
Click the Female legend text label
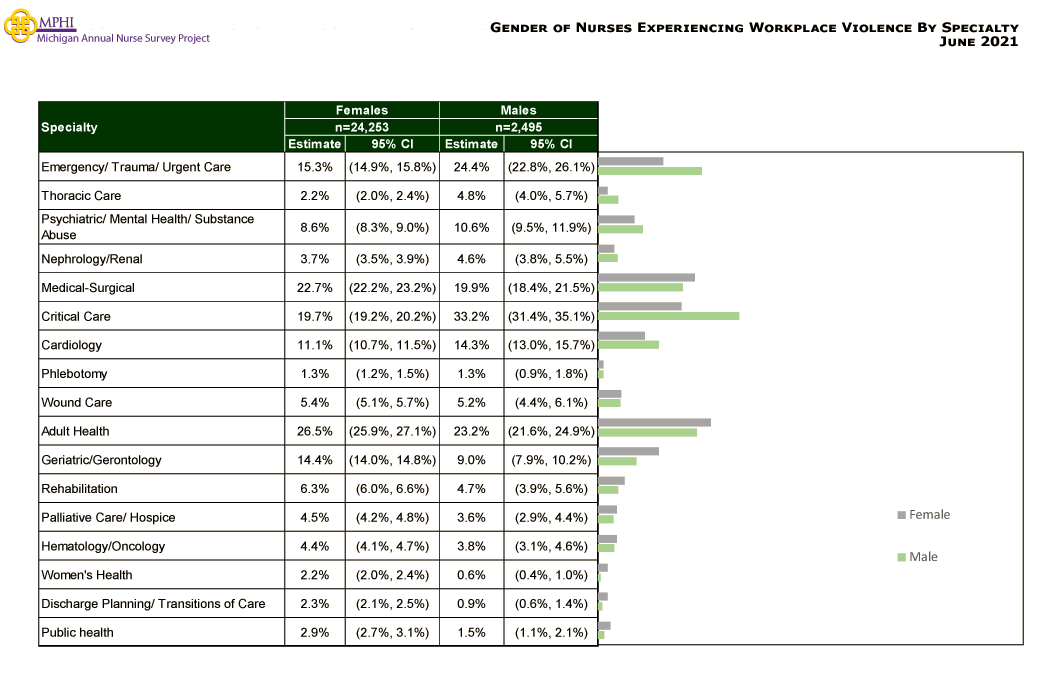point(924,514)
